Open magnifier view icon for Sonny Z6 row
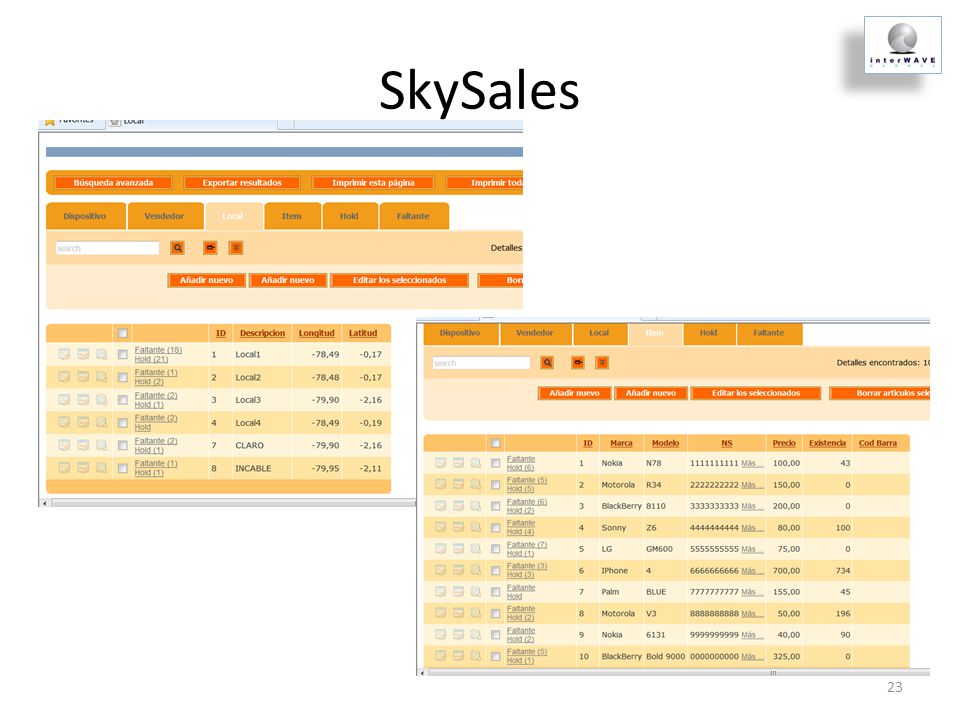This screenshot has width=960, height=720. [x=476, y=527]
